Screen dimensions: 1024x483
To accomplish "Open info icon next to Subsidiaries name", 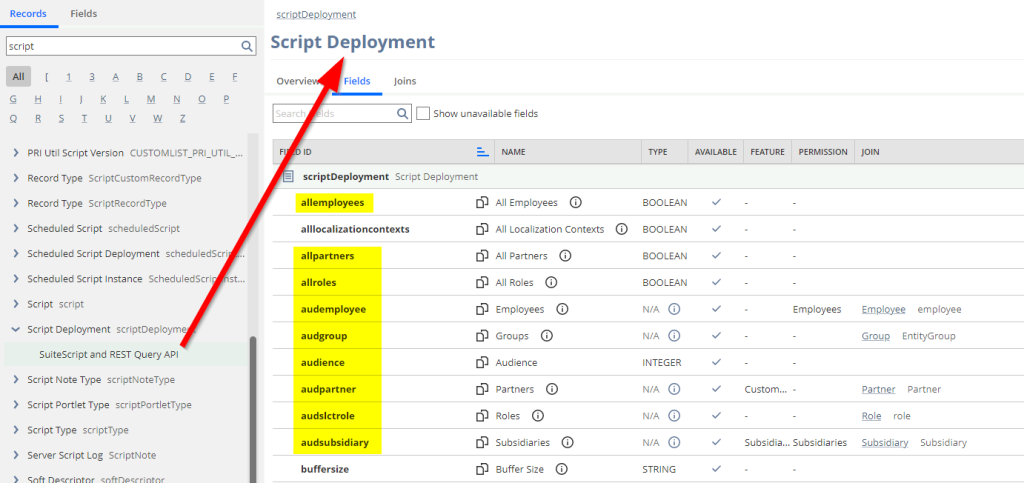I will click(x=568, y=443).
